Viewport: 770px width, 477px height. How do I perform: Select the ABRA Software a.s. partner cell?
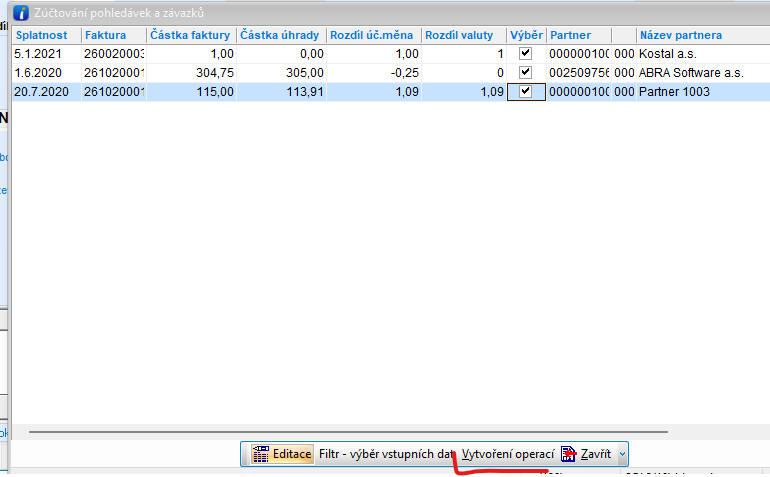[690, 72]
